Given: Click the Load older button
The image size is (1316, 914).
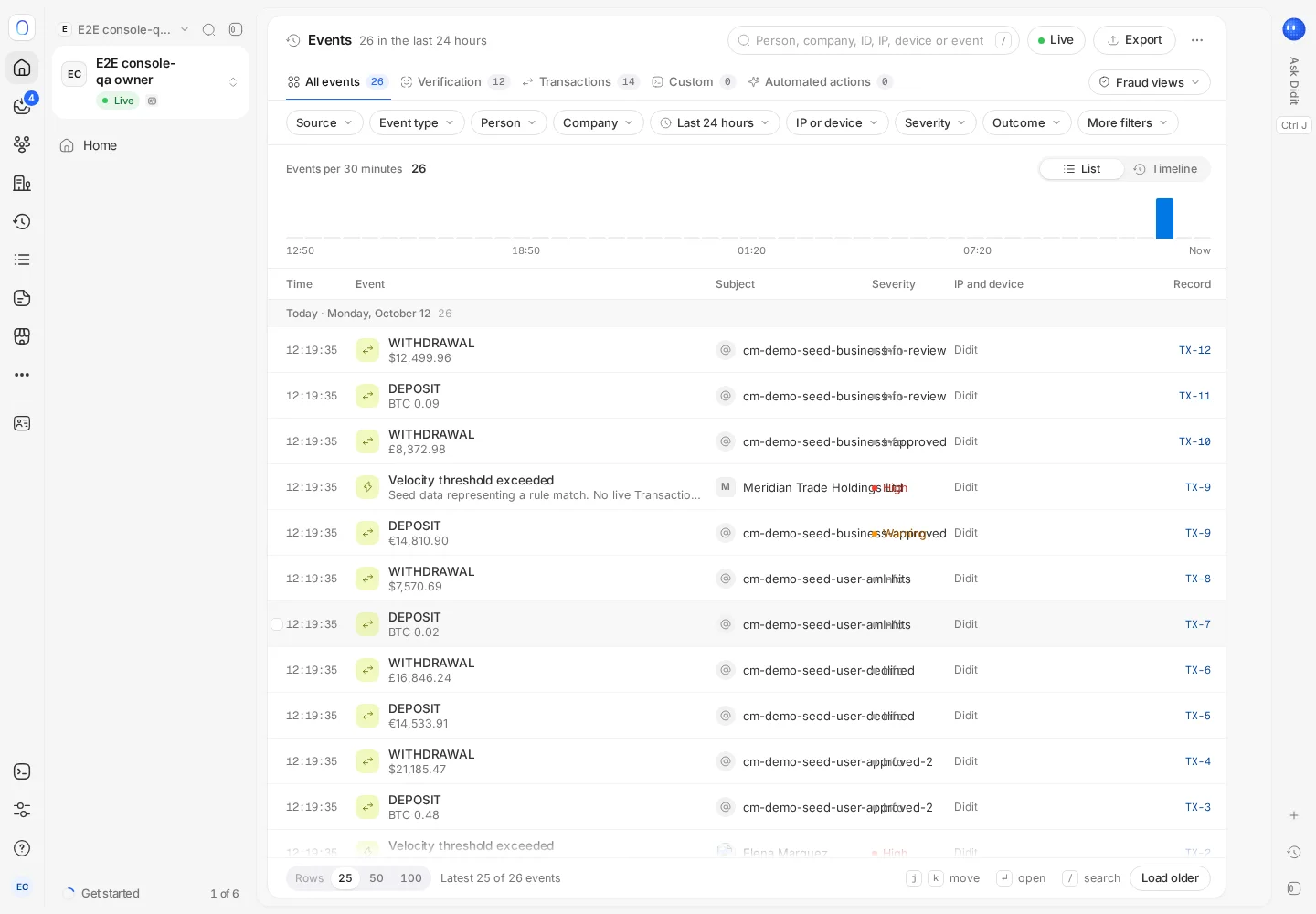Looking at the screenshot, I should coord(1170,878).
